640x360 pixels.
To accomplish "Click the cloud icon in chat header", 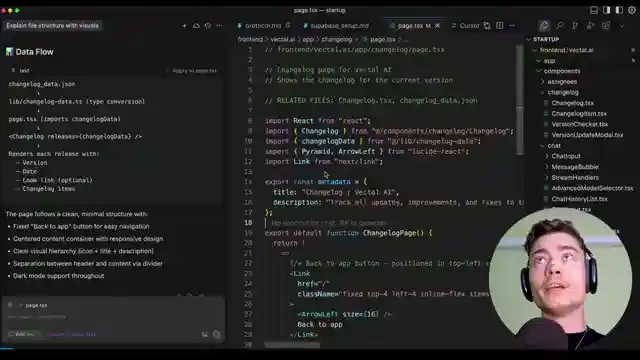I will (x=196, y=25).
